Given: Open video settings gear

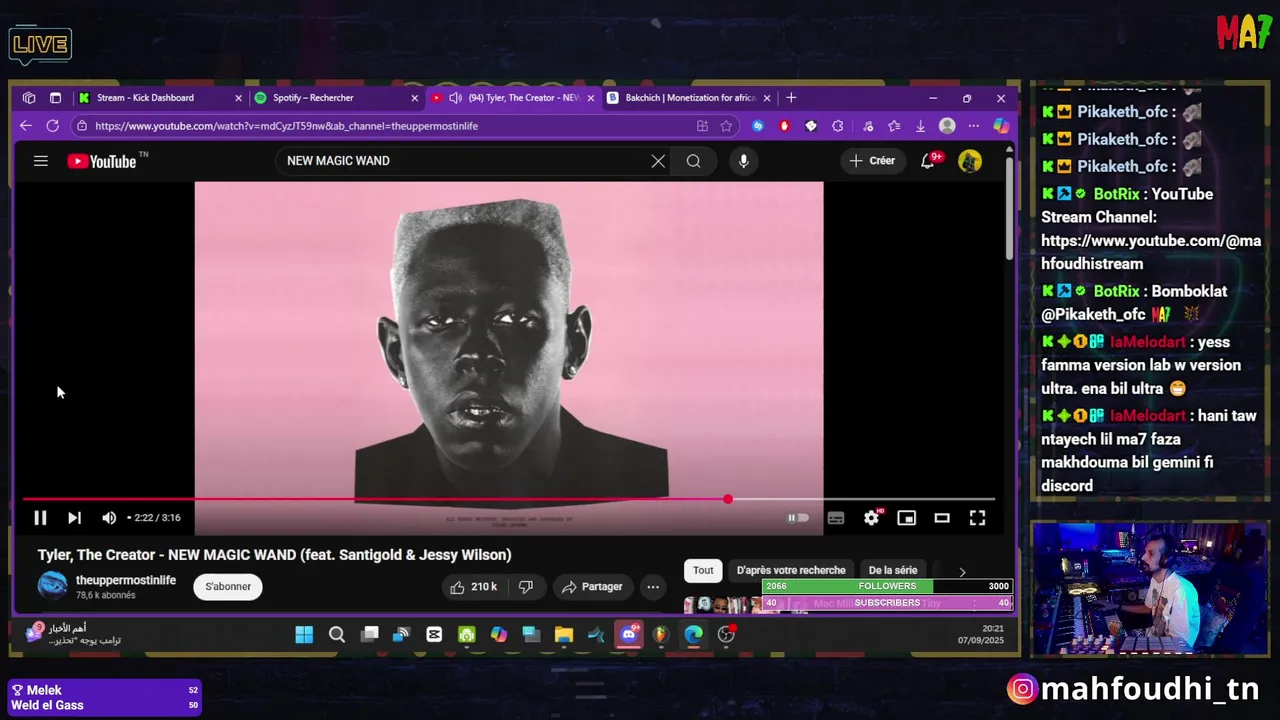Looking at the screenshot, I should 872,518.
